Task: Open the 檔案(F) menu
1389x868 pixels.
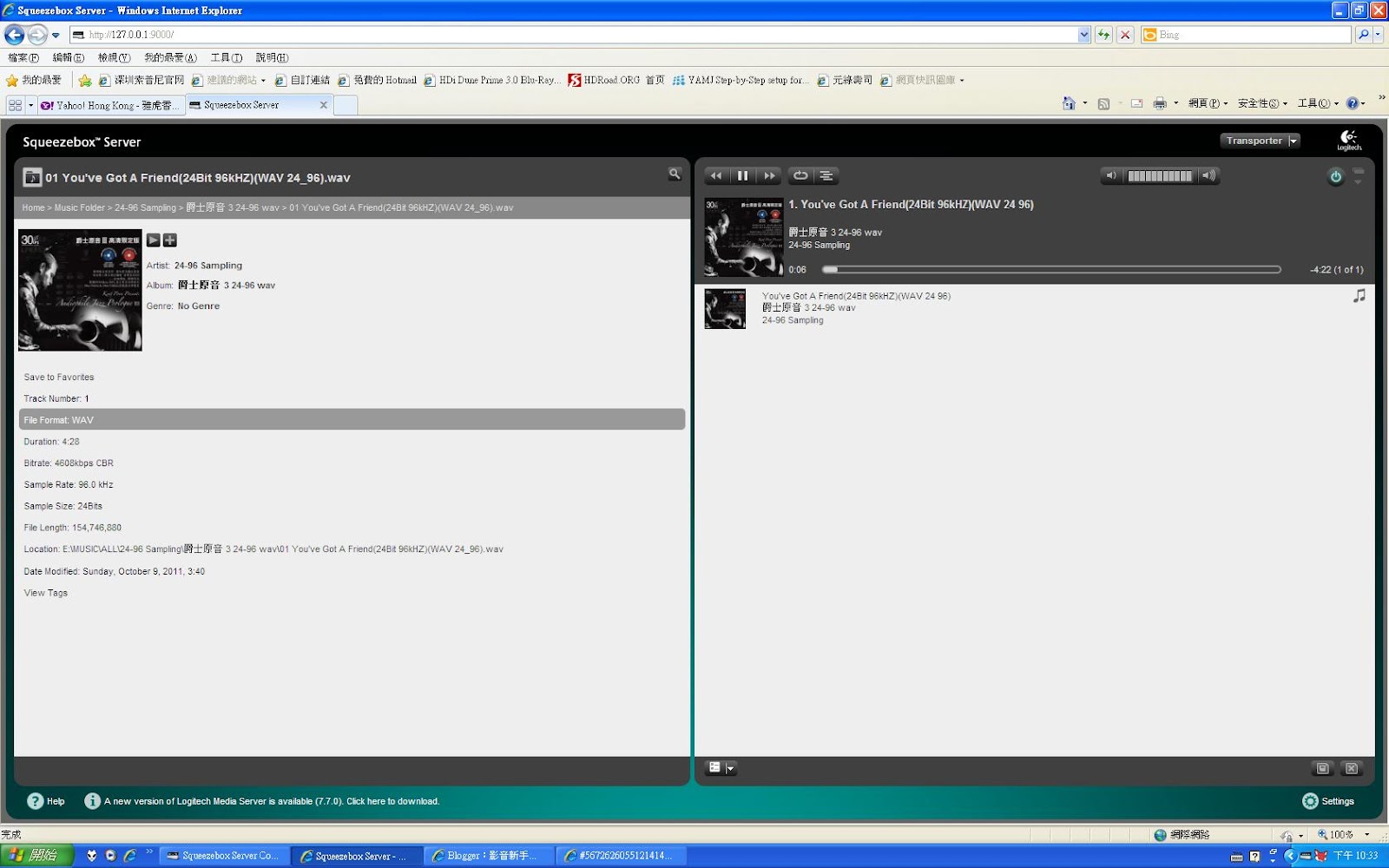Action: click(23, 58)
